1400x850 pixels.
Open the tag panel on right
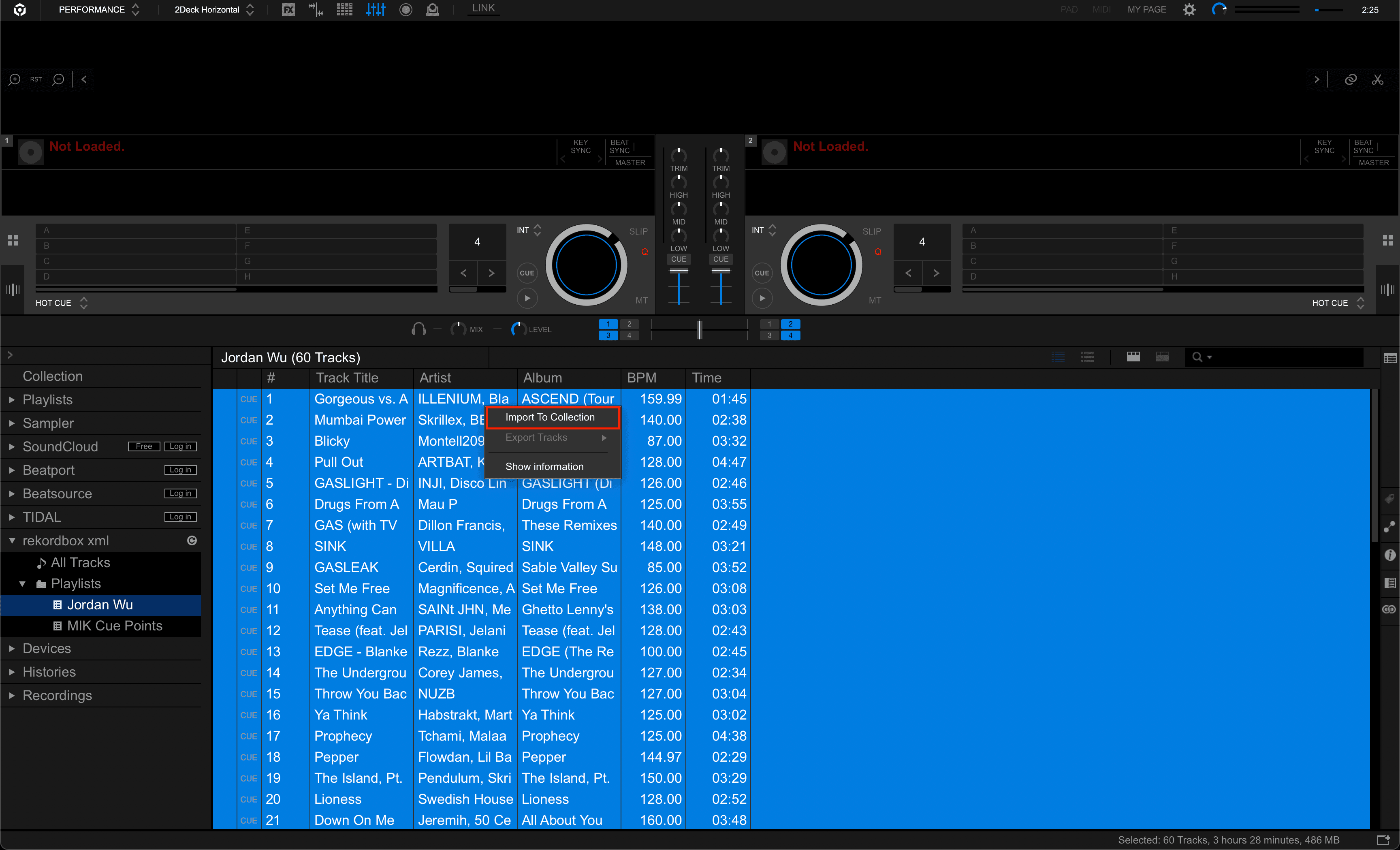point(1390,499)
